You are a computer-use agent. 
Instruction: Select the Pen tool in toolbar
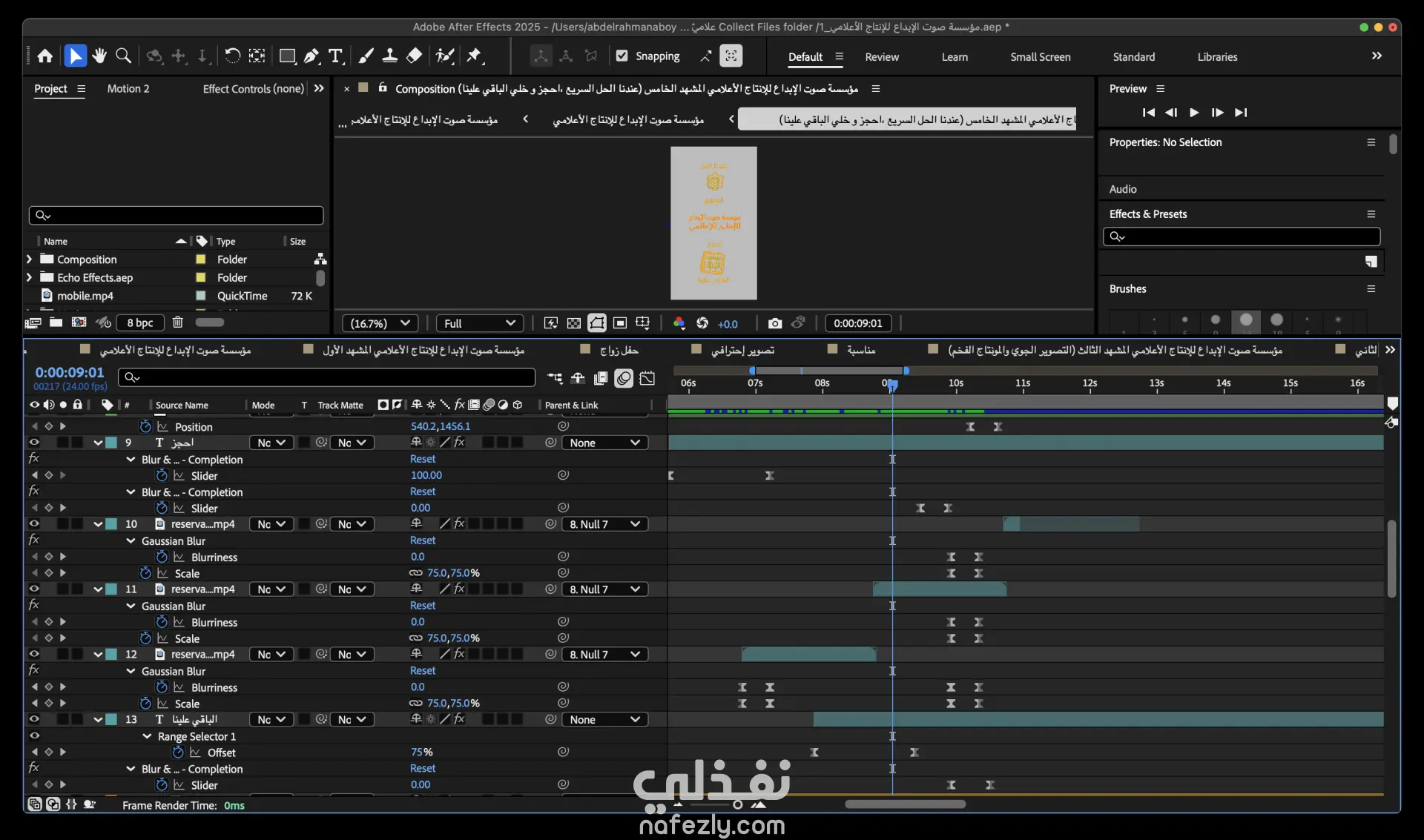pos(312,56)
